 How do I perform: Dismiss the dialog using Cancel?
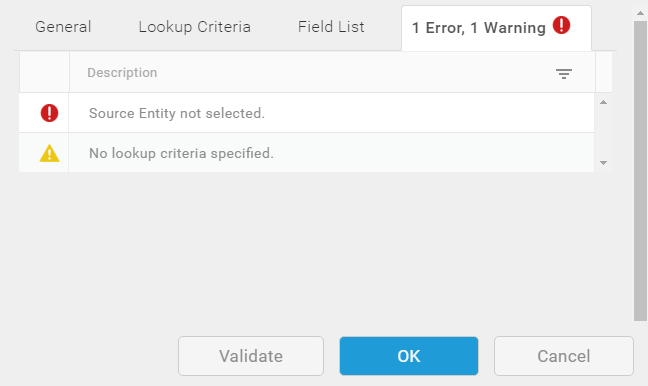coord(564,356)
